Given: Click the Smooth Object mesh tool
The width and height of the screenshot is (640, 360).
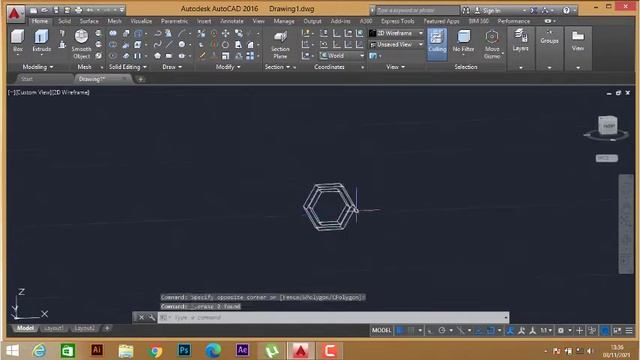Looking at the screenshot, I should point(81,44).
